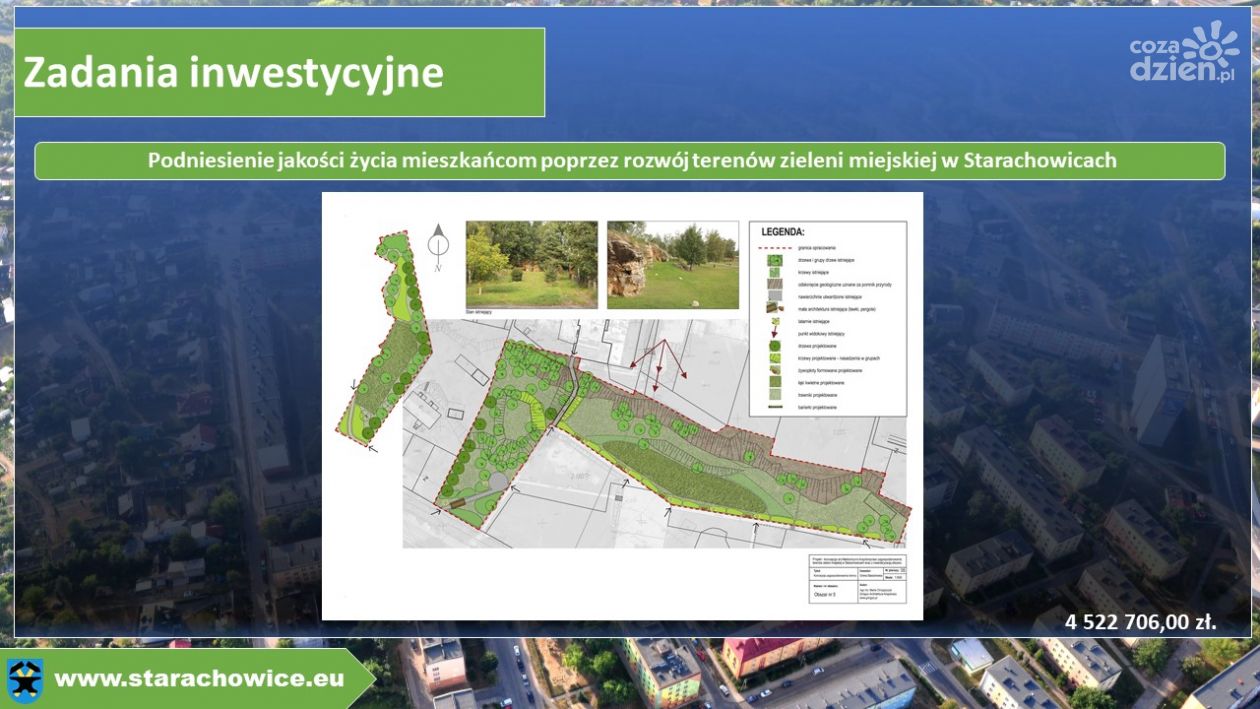Open the www.starachowice.eu website link
The width and height of the screenshot is (1260, 709).
(198, 679)
